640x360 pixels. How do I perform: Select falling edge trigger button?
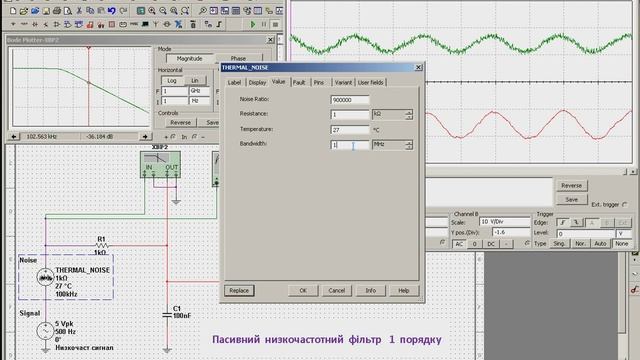[x=576, y=223]
